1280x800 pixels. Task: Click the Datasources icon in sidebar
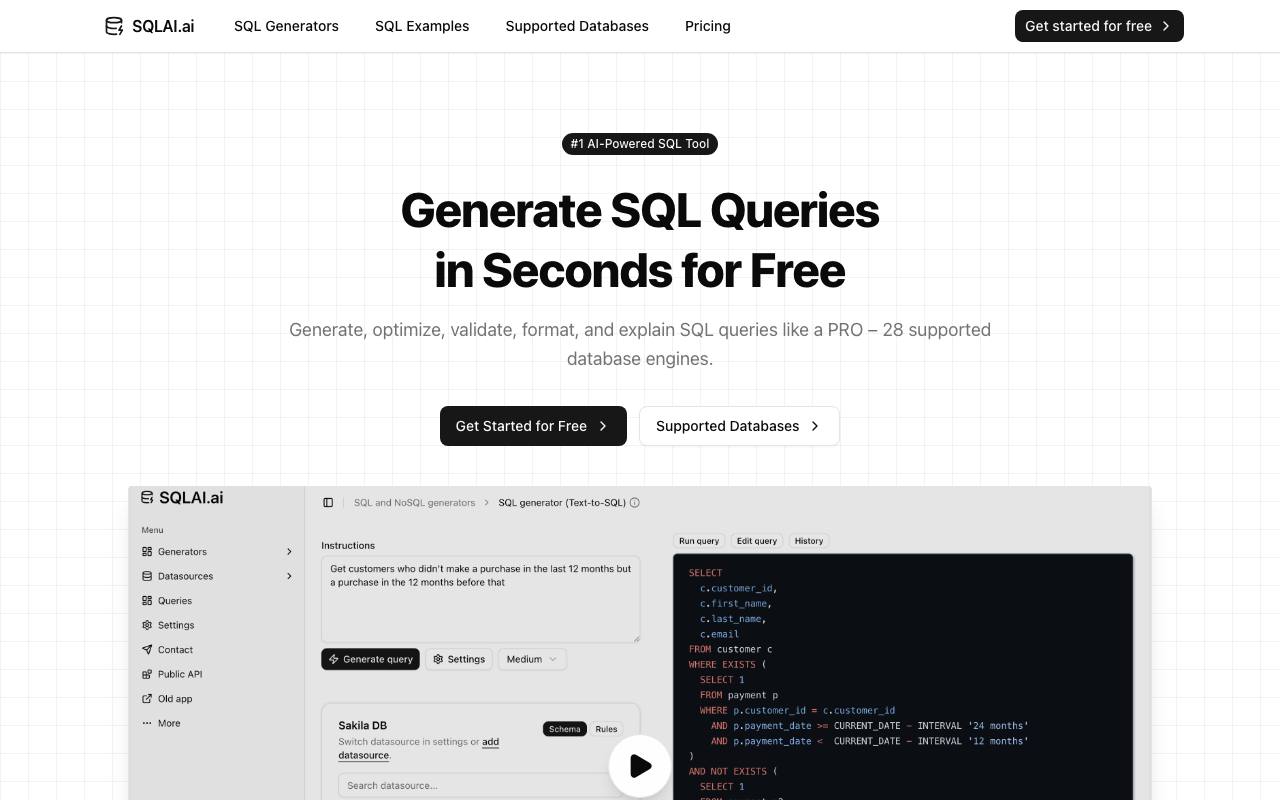pyautogui.click(x=147, y=576)
